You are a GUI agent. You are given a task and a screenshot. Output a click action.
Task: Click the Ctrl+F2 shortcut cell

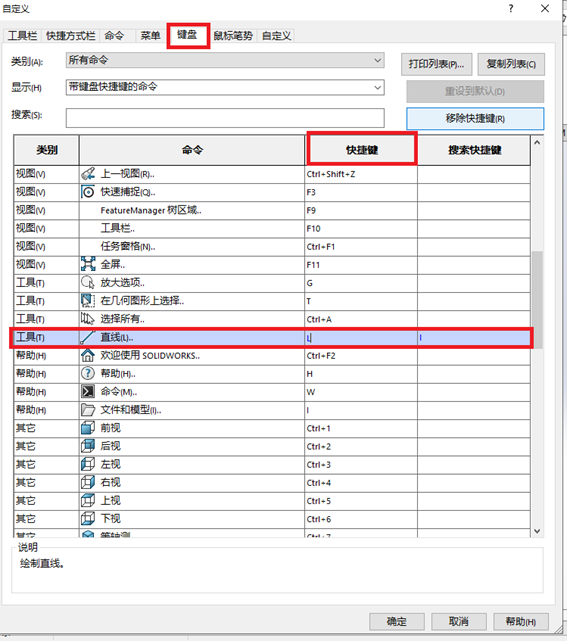361,356
